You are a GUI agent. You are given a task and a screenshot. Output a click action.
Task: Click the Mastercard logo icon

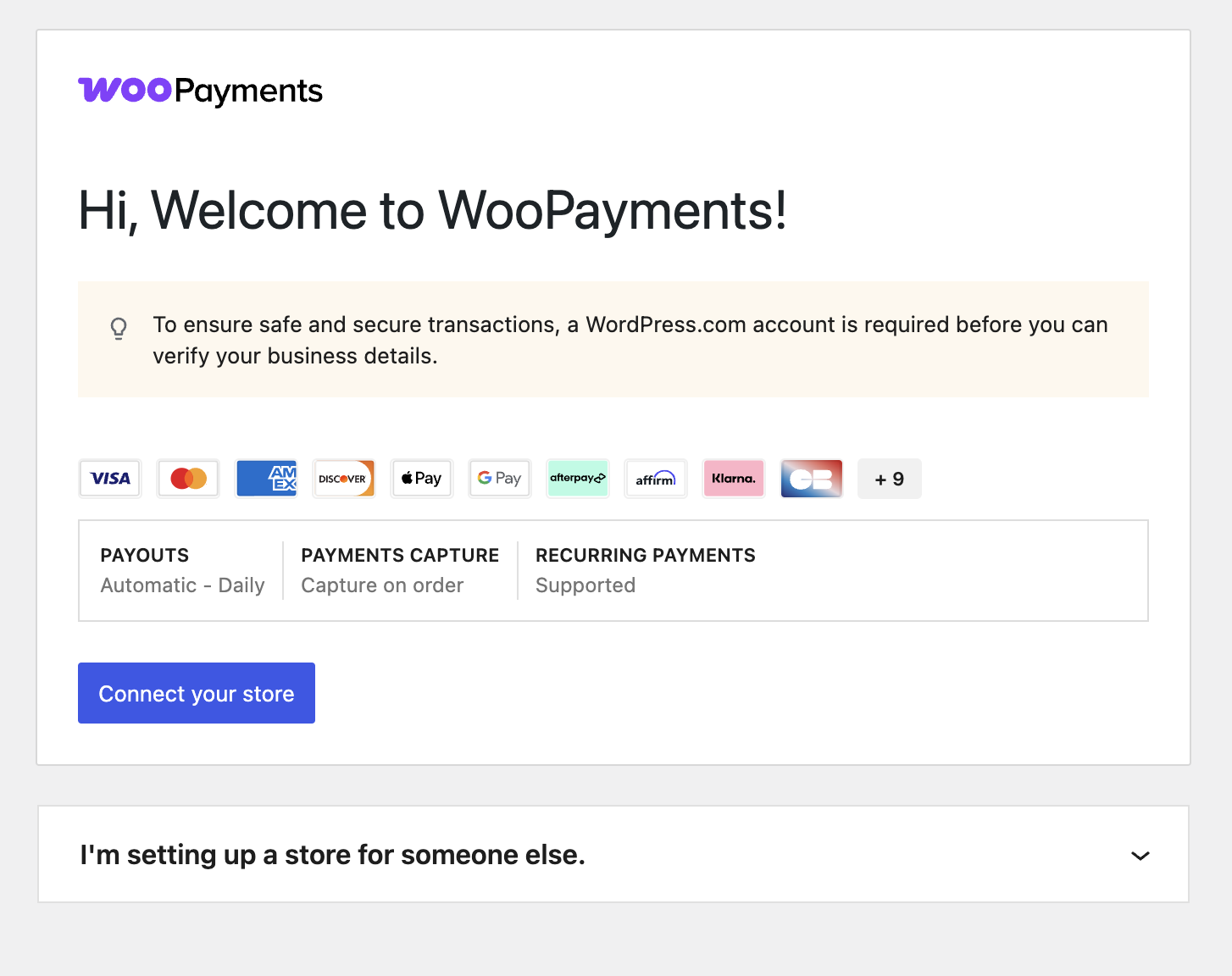click(188, 479)
